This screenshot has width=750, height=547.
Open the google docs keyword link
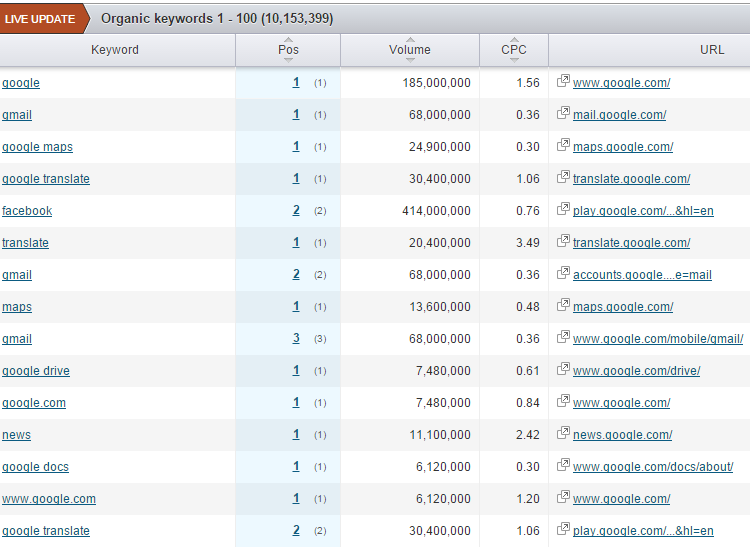pos(35,467)
